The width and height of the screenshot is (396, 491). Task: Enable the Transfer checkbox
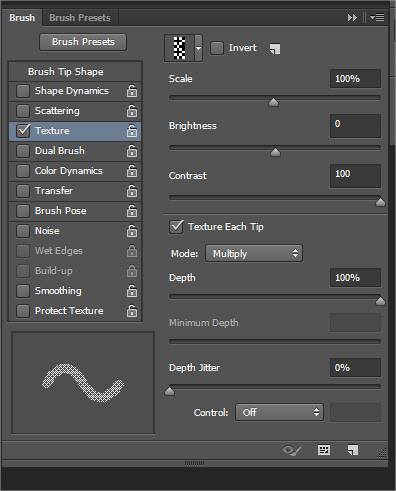(23, 191)
